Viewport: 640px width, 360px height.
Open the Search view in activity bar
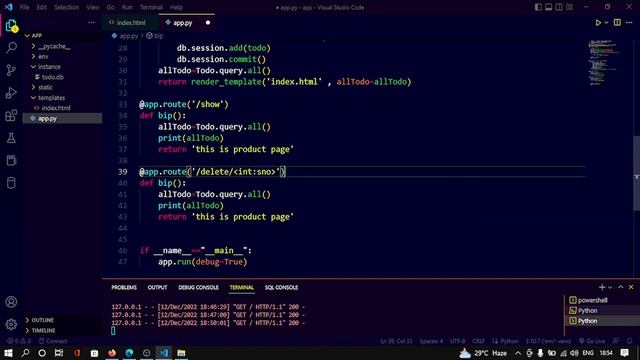(11, 48)
